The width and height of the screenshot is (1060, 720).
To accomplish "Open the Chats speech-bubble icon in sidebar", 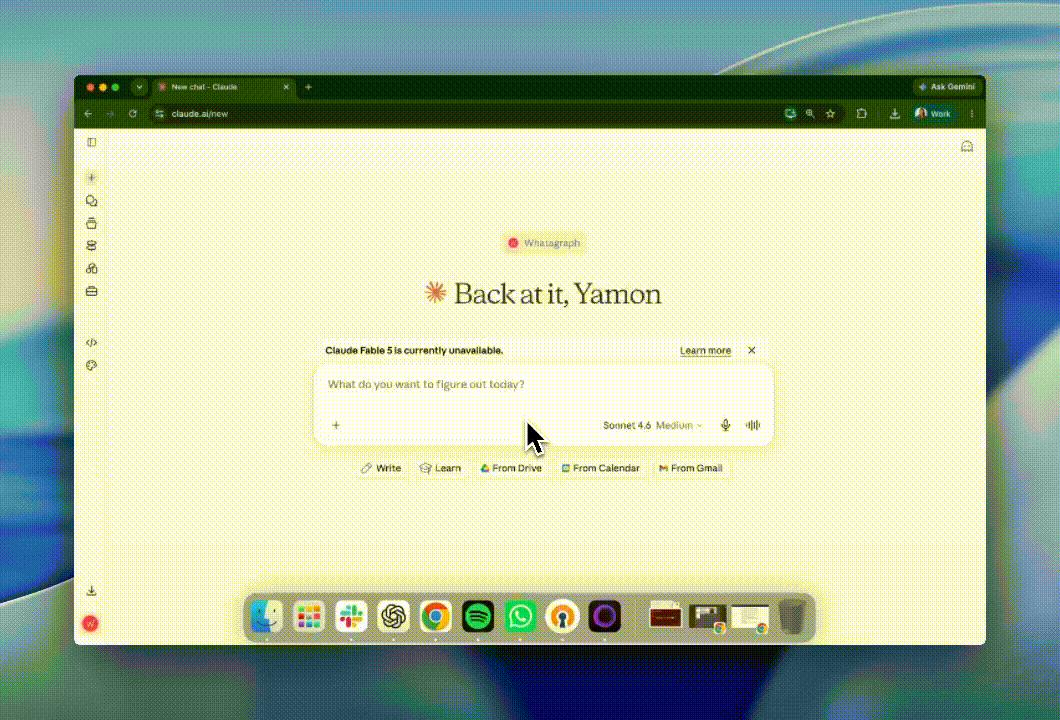I will [91, 201].
